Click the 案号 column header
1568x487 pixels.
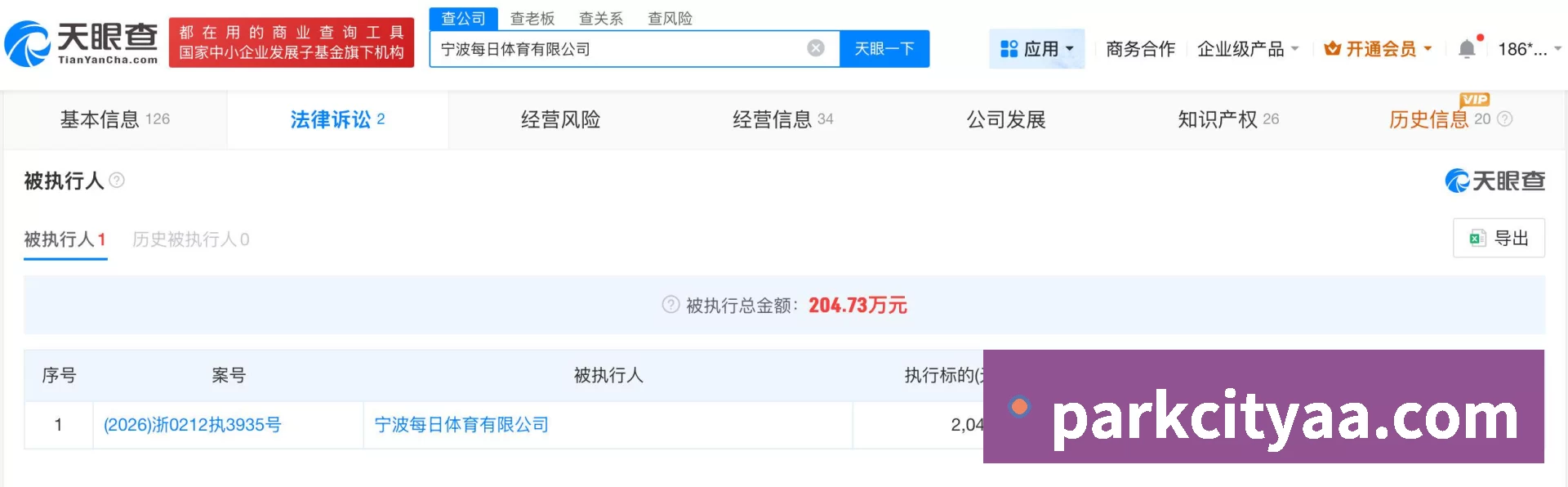(229, 375)
